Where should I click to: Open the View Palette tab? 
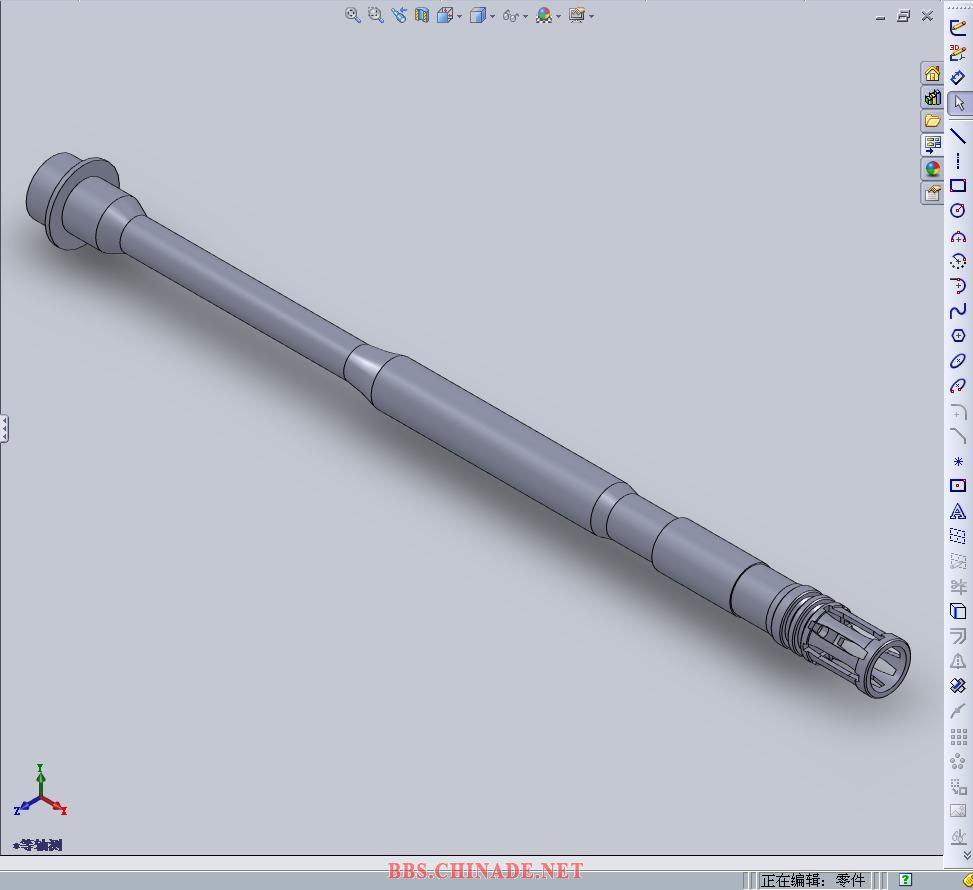pyautogui.click(x=932, y=145)
